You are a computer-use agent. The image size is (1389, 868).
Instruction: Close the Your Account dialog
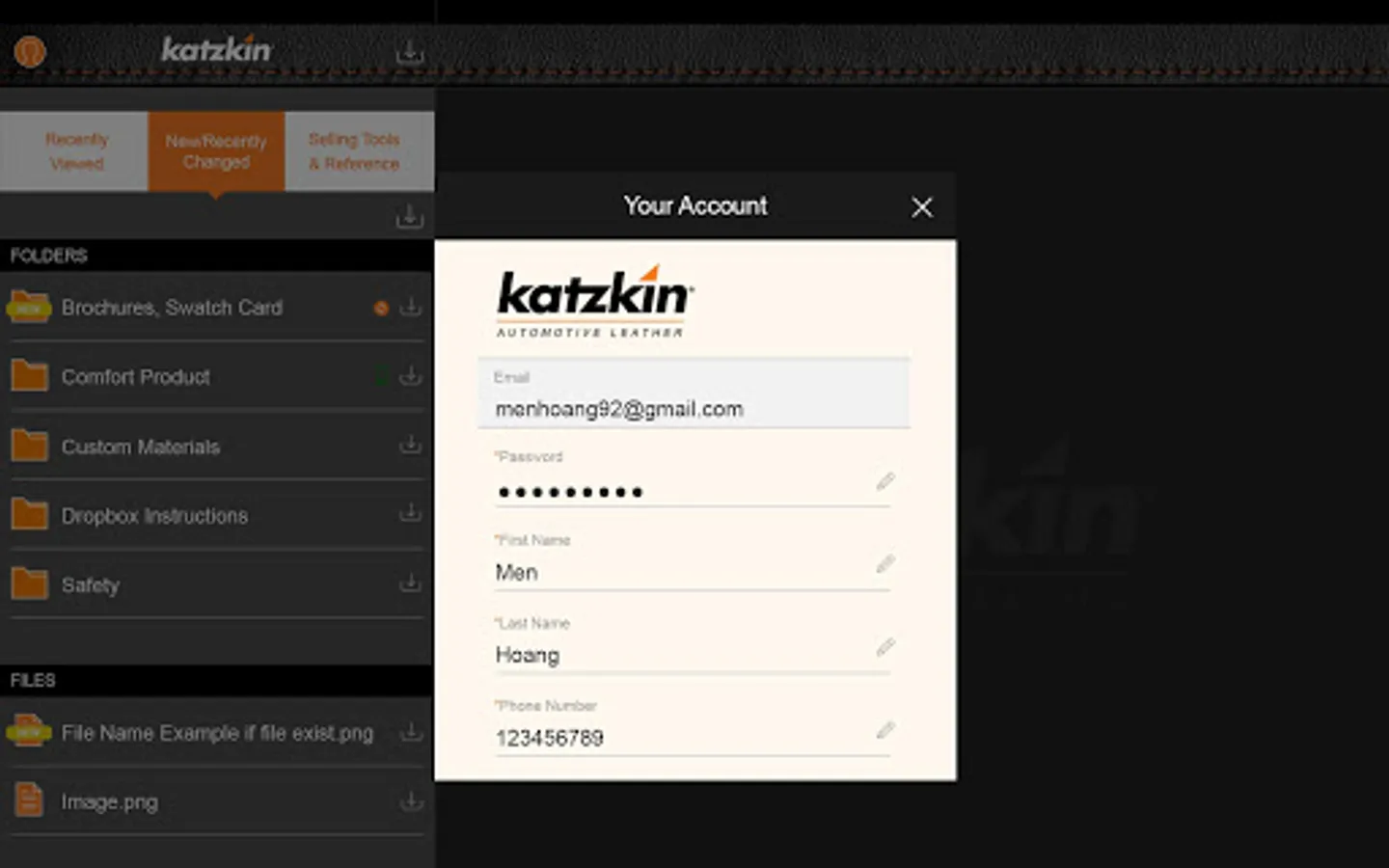922,206
